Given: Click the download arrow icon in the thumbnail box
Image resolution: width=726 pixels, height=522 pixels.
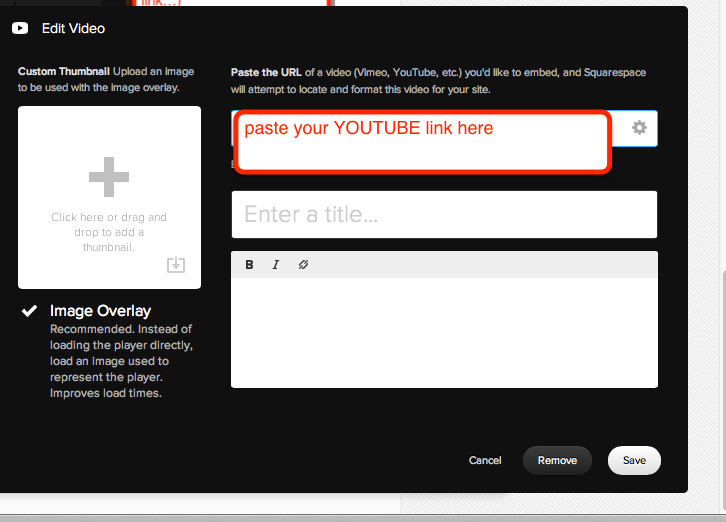Looking at the screenshot, I should [x=176, y=264].
